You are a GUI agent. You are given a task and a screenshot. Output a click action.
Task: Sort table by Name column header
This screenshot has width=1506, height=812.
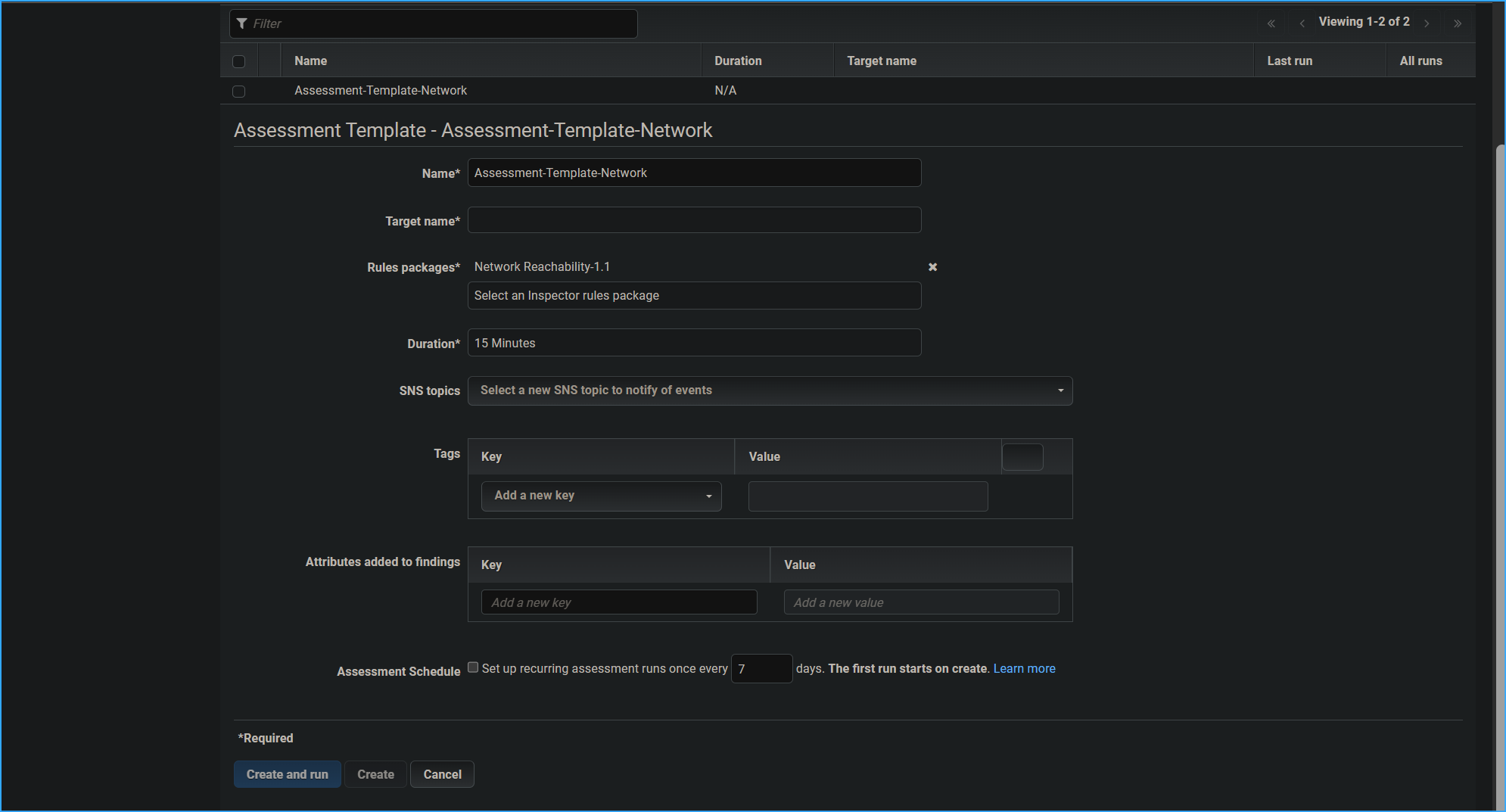tap(311, 61)
